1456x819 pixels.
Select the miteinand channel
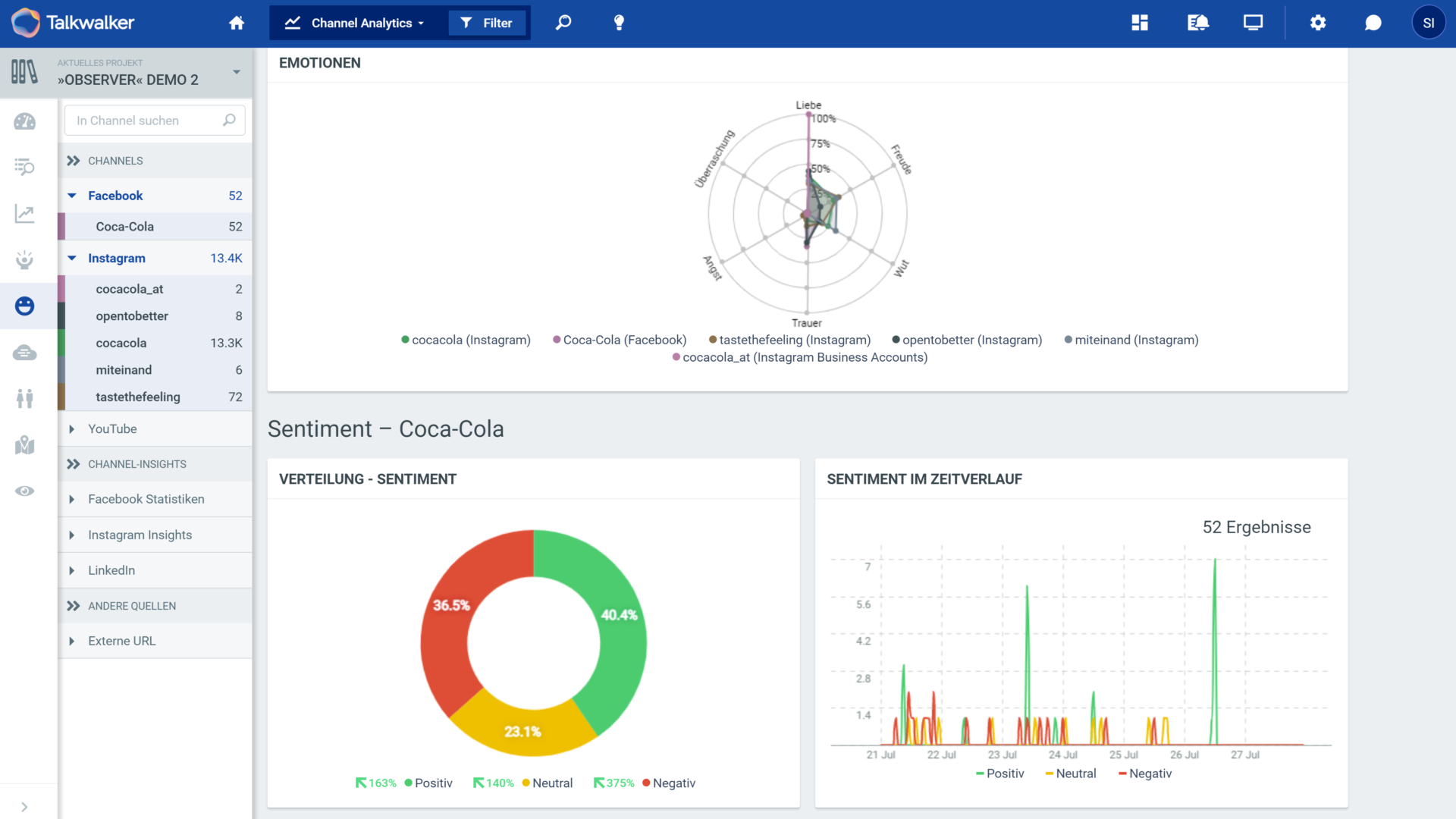pyautogui.click(x=155, y=370)
